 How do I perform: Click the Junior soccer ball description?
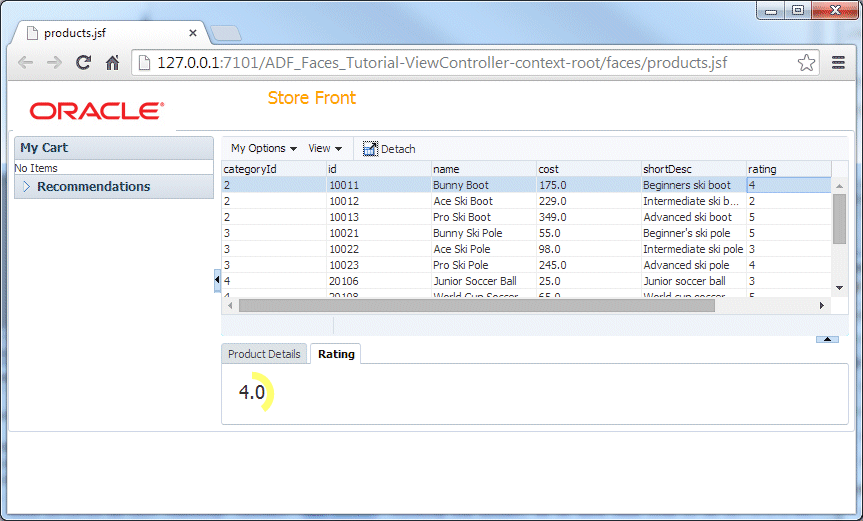693,281
